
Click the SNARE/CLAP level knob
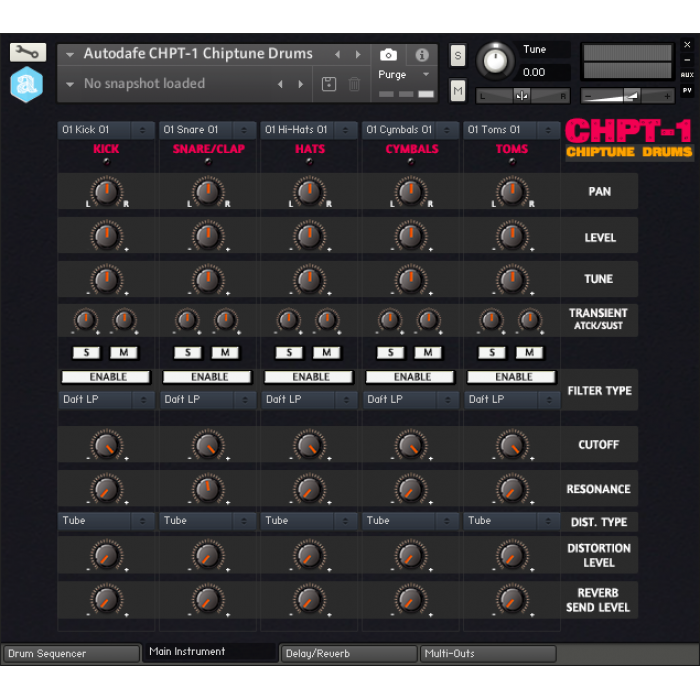208,235
